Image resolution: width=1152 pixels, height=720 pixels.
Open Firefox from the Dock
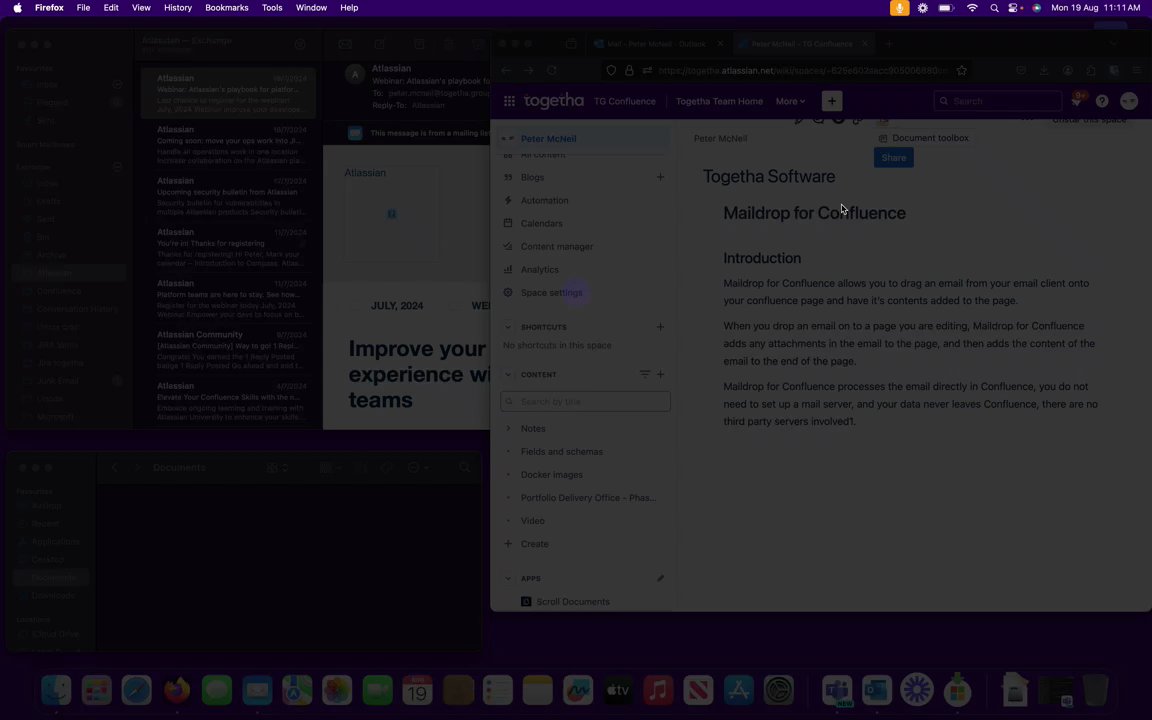[x=176, y=691]
